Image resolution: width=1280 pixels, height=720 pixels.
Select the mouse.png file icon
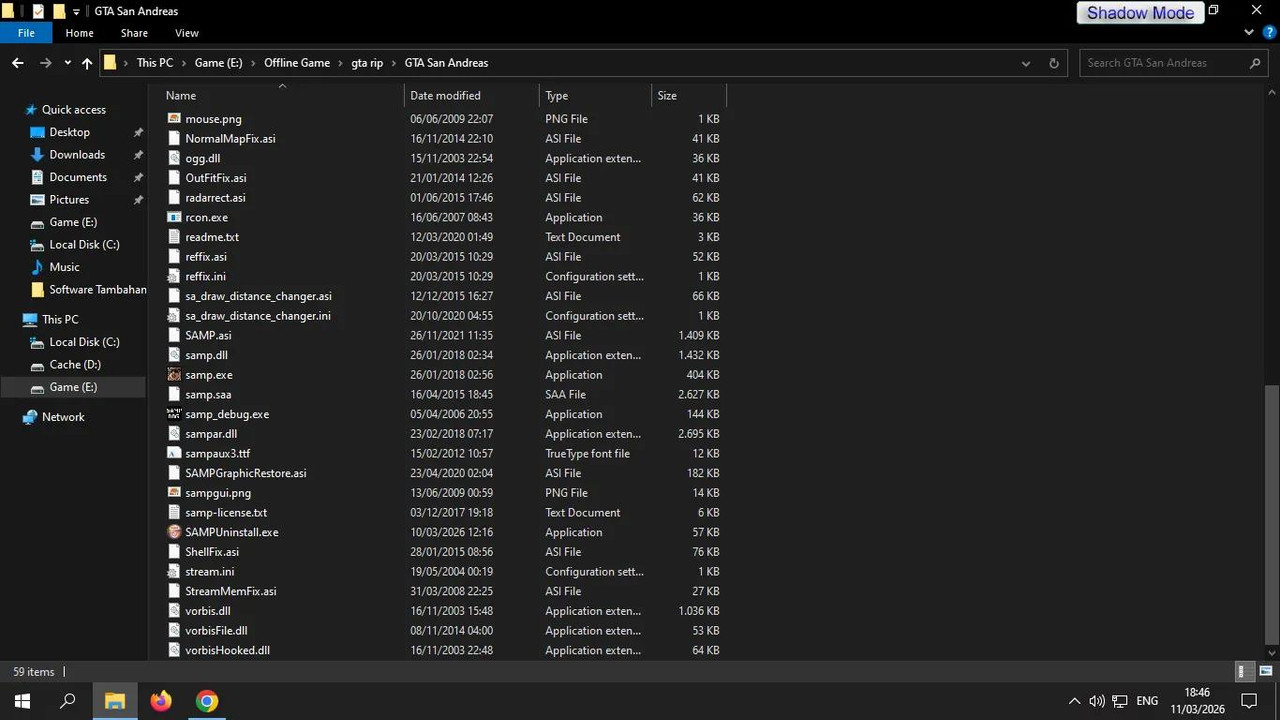coord(174,119)
